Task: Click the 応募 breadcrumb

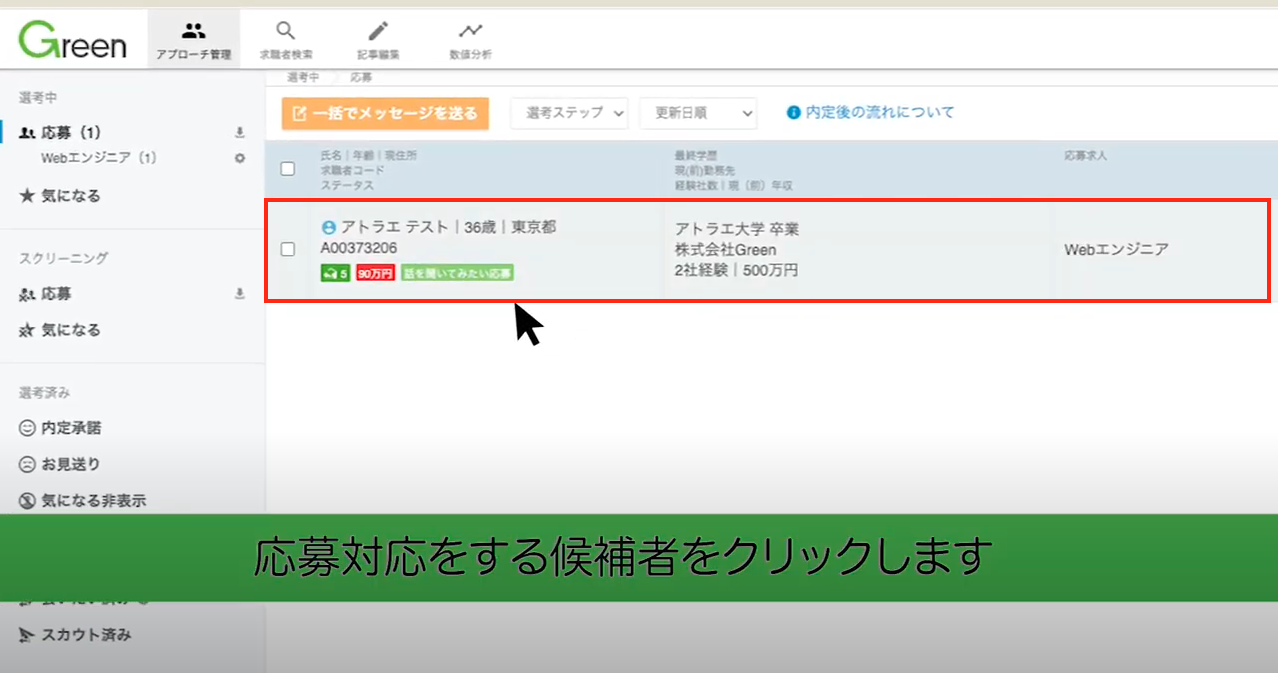Action: pos(361,77)
